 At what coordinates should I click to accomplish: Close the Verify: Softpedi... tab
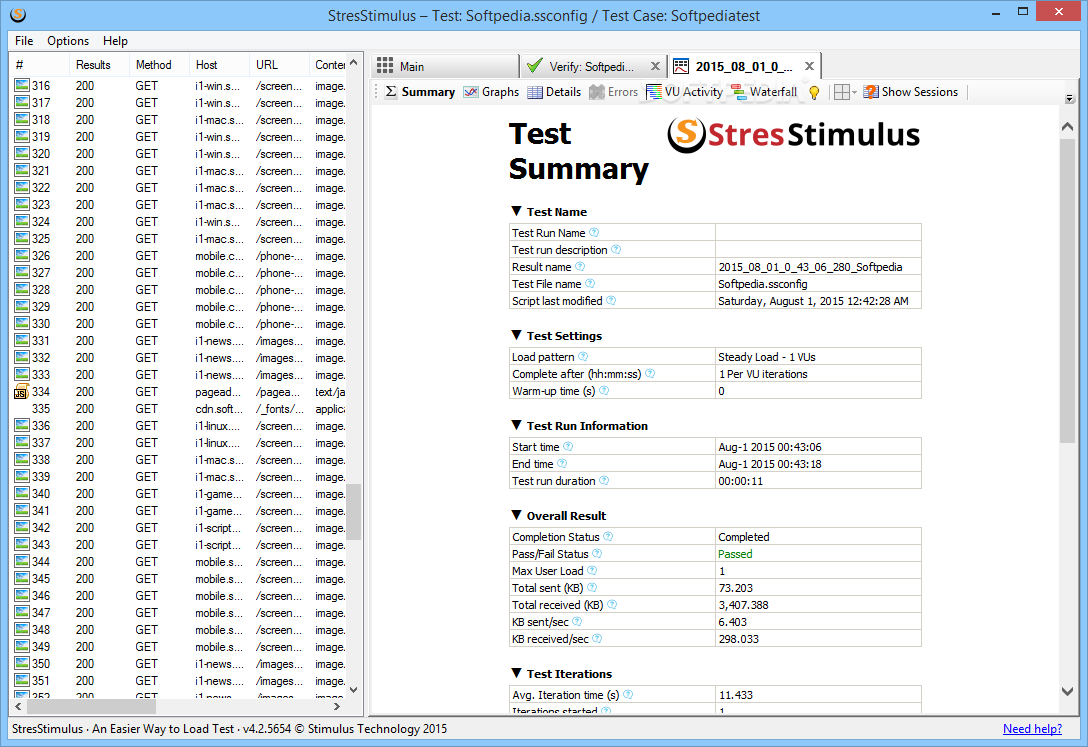pos(655,67)
